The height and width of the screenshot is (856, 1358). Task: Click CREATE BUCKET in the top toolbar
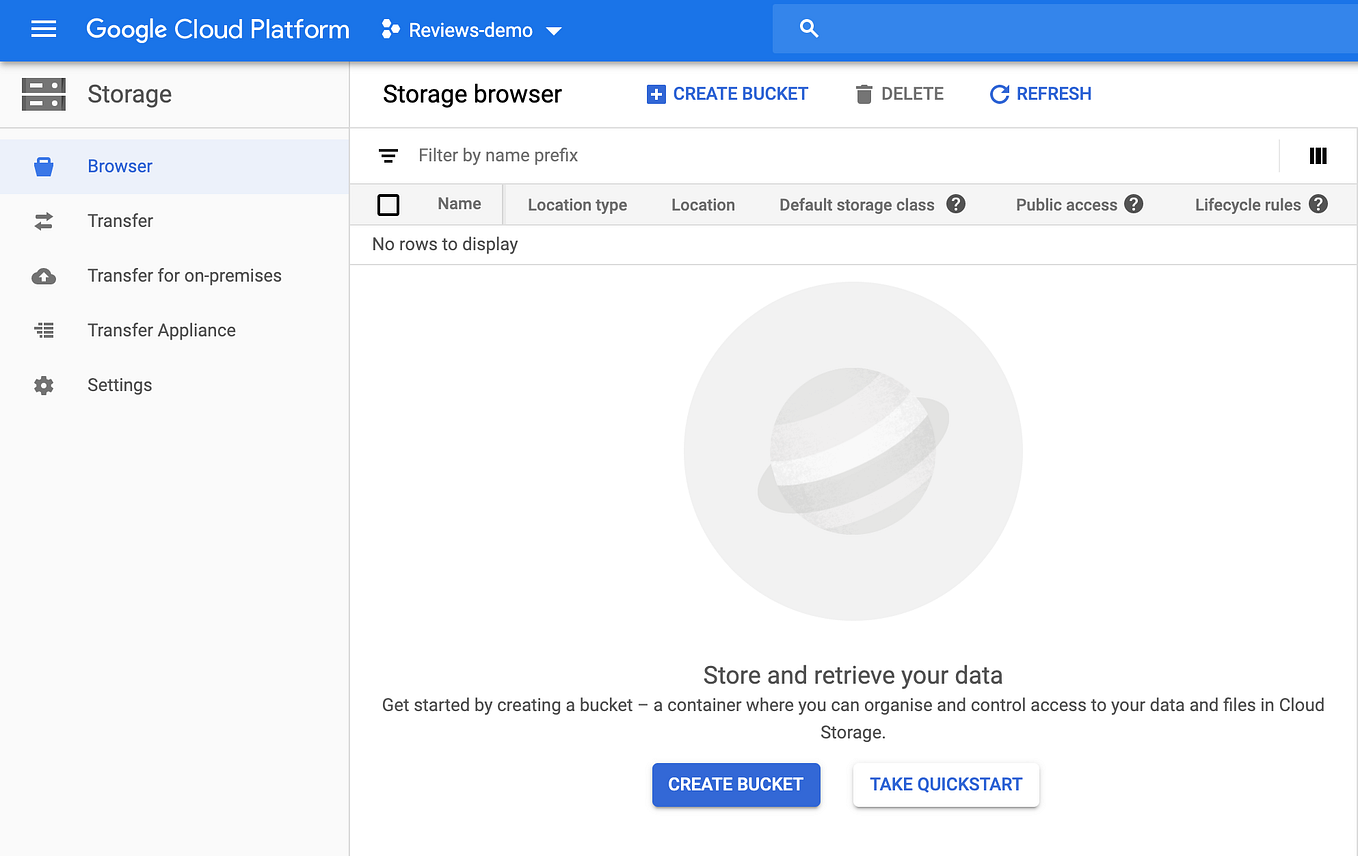pyautogui.click(x=727, y=94)
